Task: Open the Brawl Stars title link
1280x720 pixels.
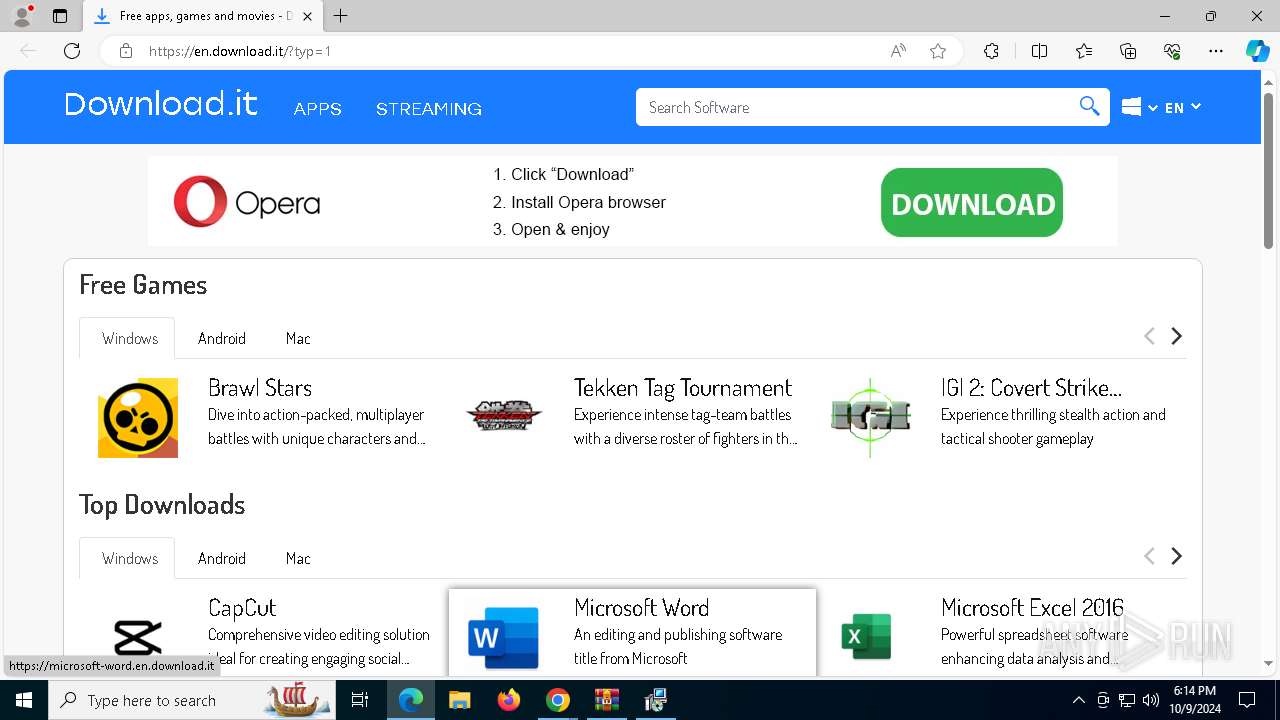Action: [x=260, y=388]
